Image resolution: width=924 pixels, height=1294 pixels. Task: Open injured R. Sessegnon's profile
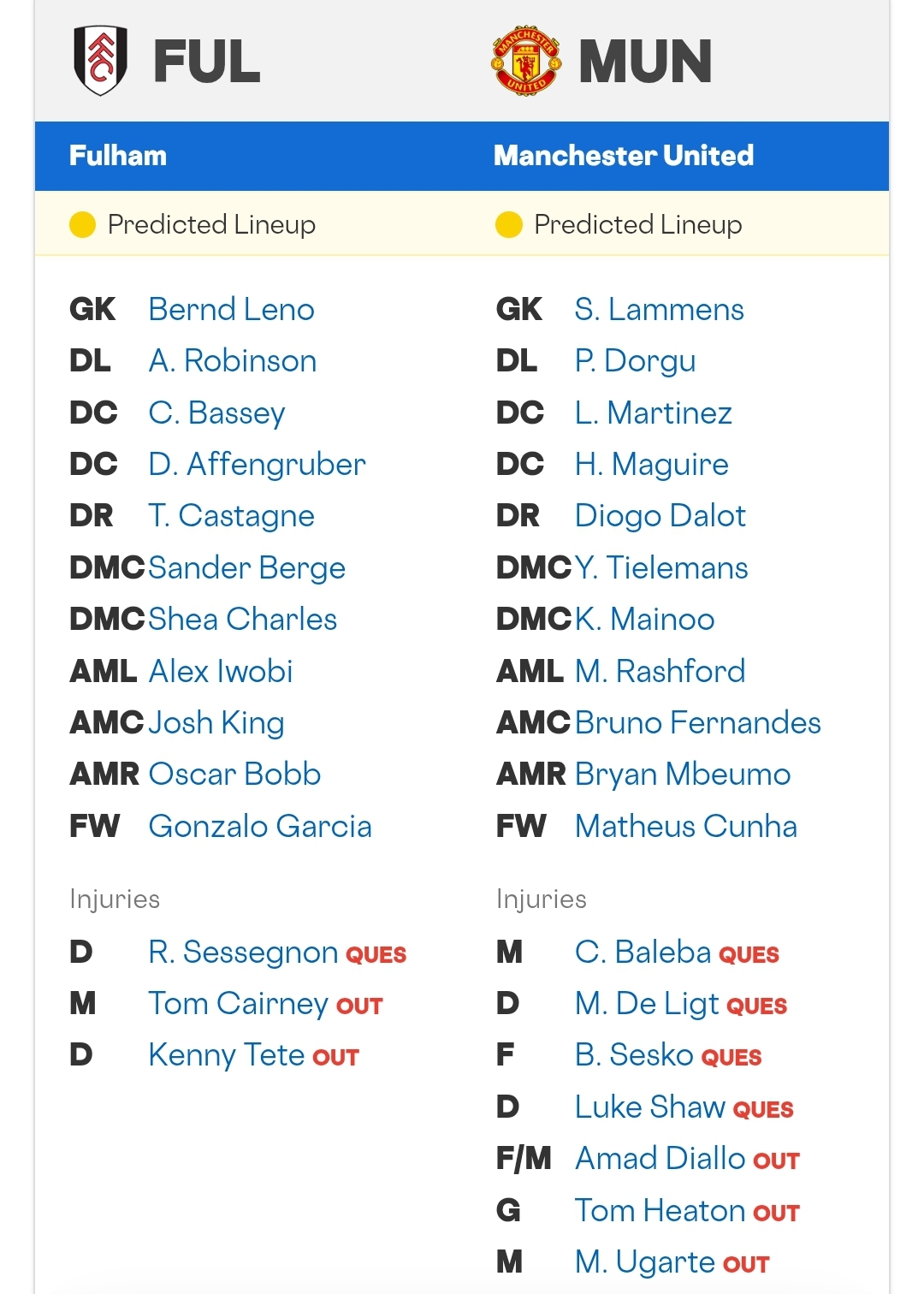click(243, 953)
